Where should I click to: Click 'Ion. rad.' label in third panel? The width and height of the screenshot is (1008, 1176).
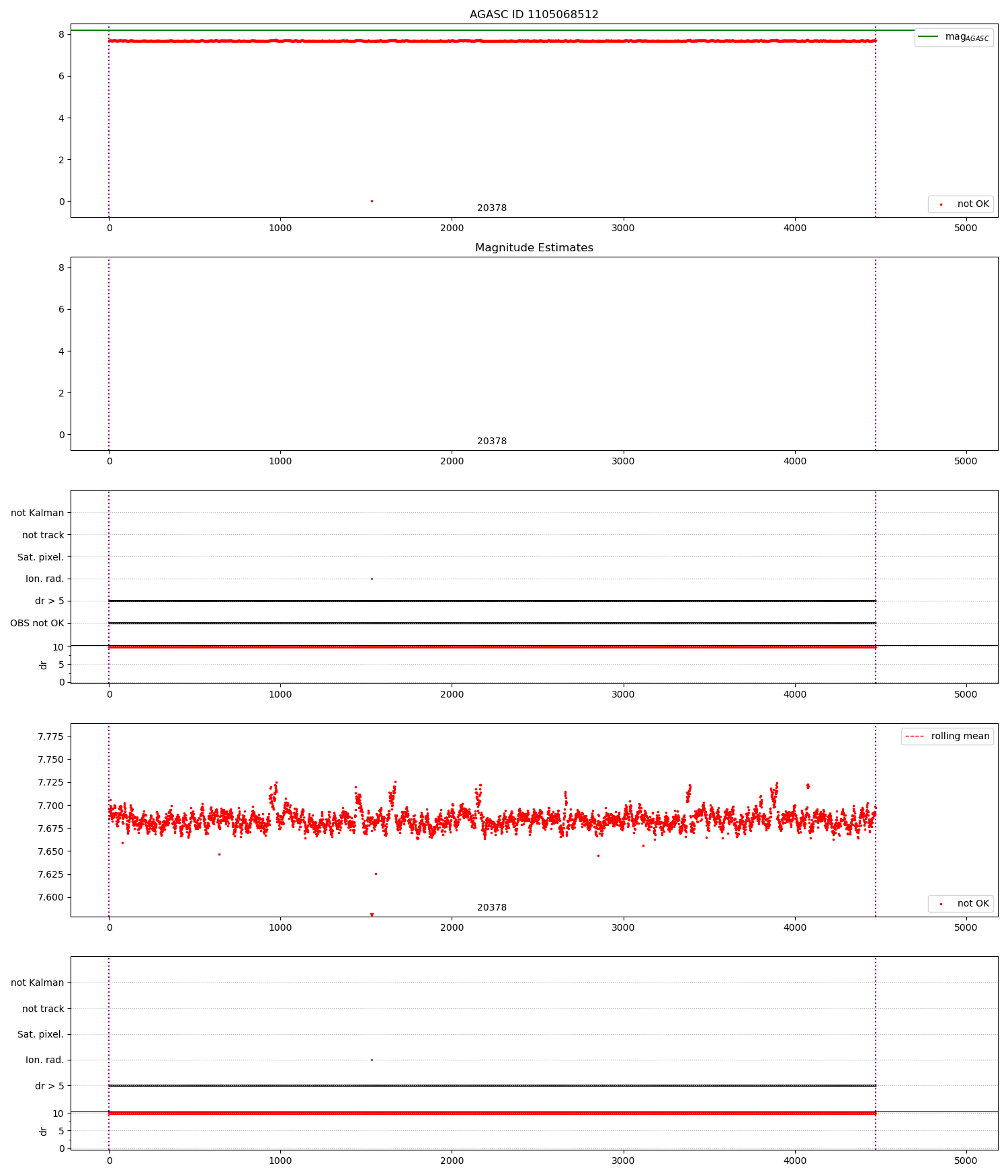tap(45, 579)
